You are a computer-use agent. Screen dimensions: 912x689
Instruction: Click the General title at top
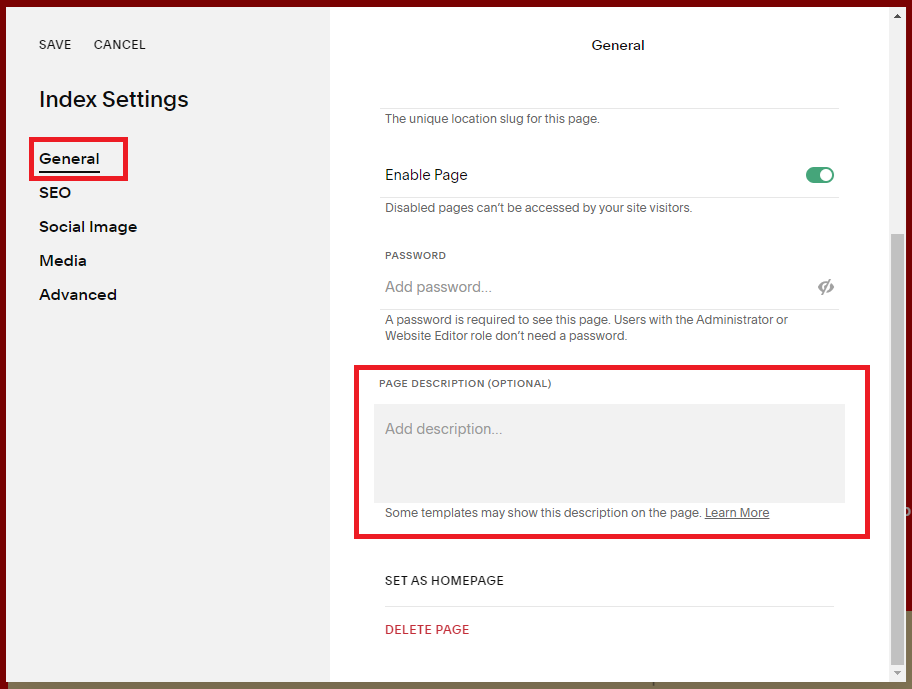[618, 45]
